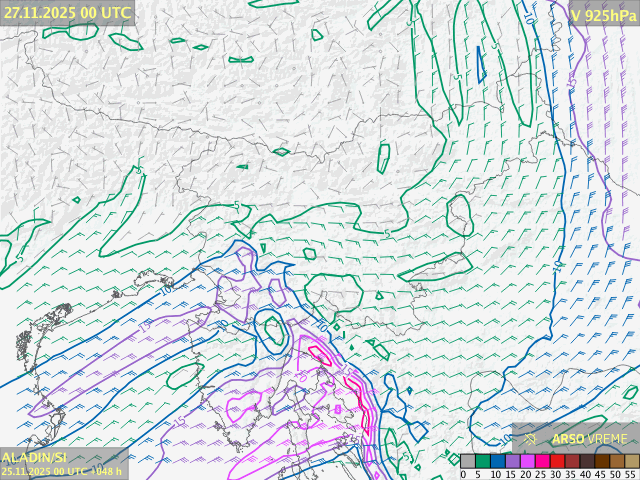640x480 pixels.
Task: Select the gray 0 legend color swatch
Action: click(x=467, y=461)
